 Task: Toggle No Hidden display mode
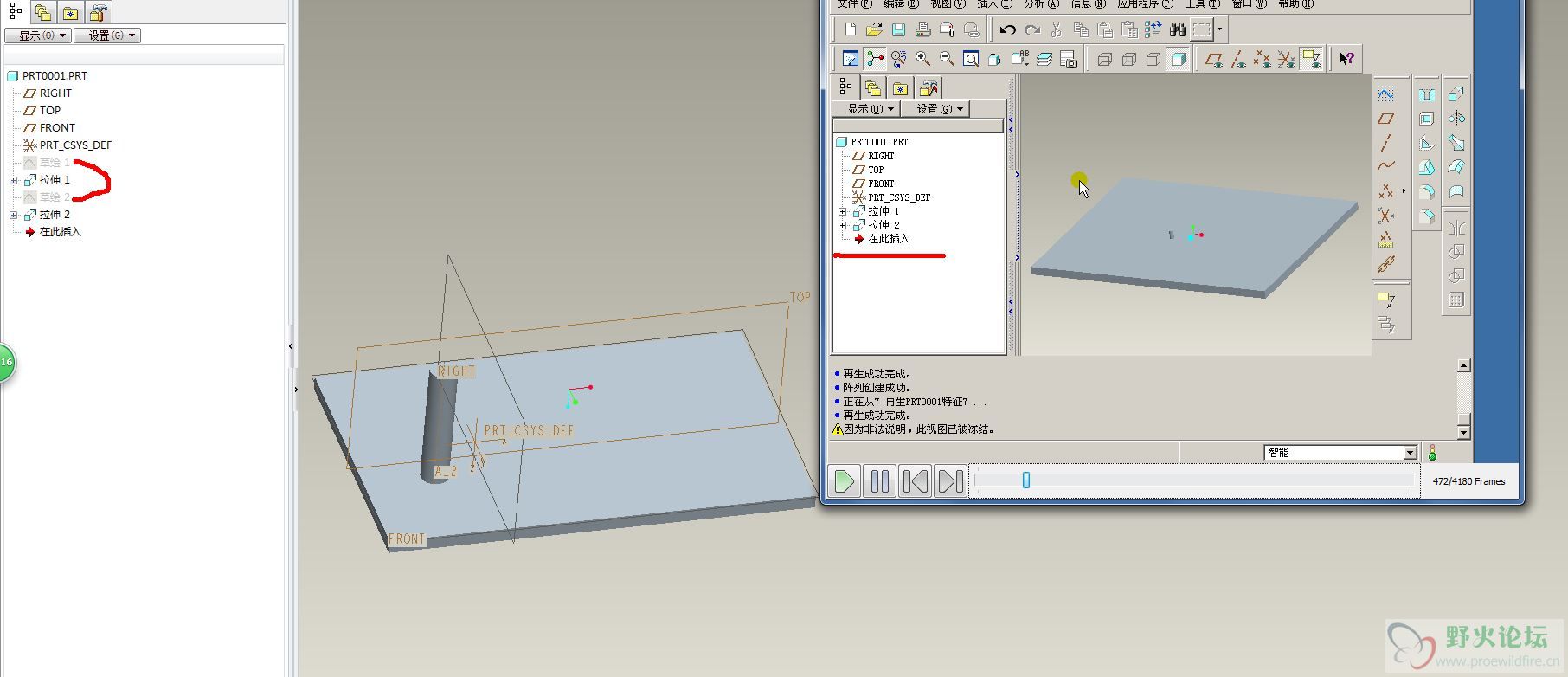pos(1154,59)
